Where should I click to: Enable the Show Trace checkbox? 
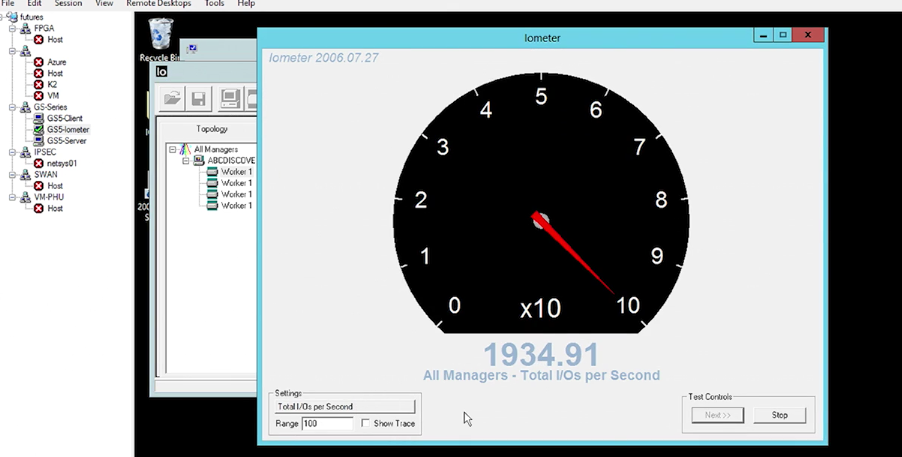[366, 424]
